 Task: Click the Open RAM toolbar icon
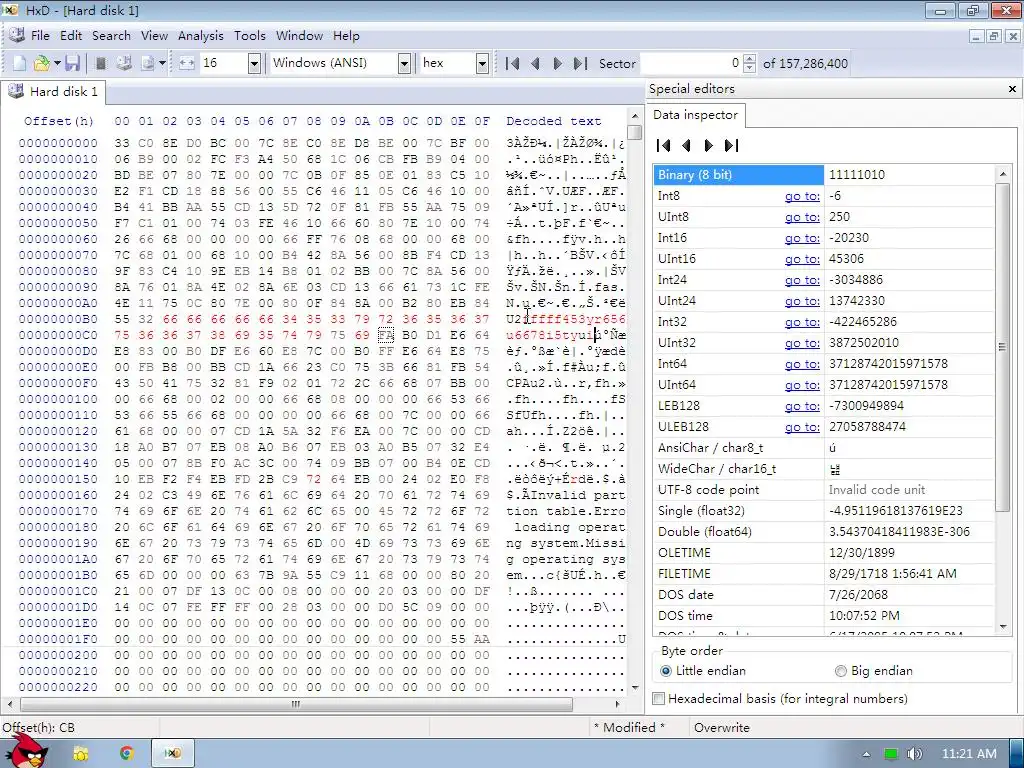tap(101, 63)
